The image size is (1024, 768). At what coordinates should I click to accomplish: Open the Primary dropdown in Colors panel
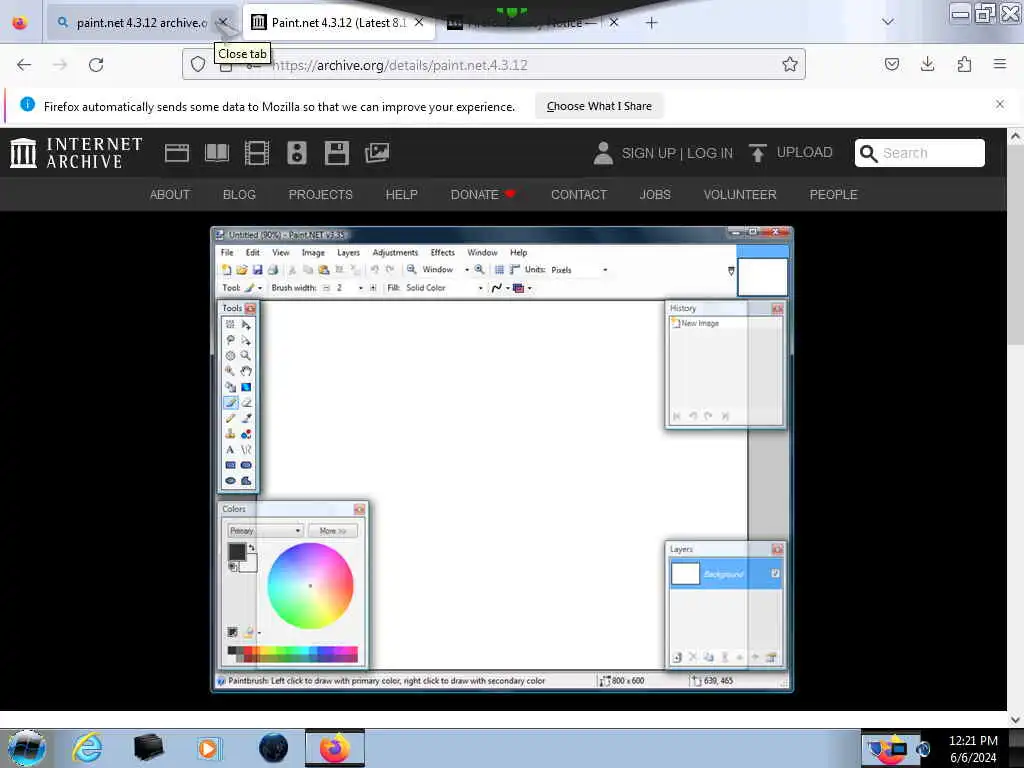click(264, 530)
